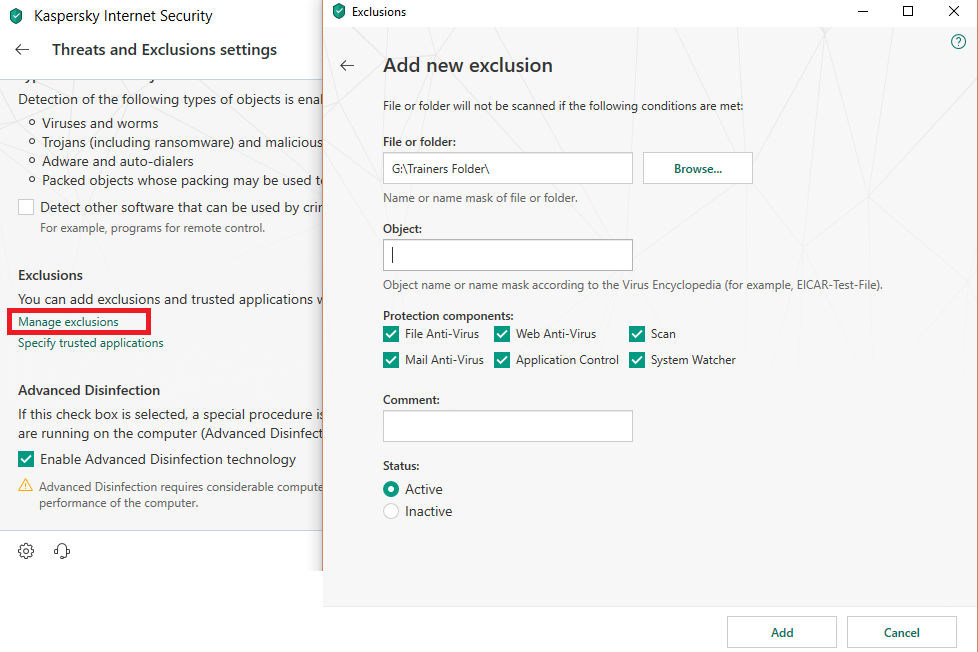This screenshot has width=978, height=652.
Task: Select the Active status radio button
Action: click(391, 489)
